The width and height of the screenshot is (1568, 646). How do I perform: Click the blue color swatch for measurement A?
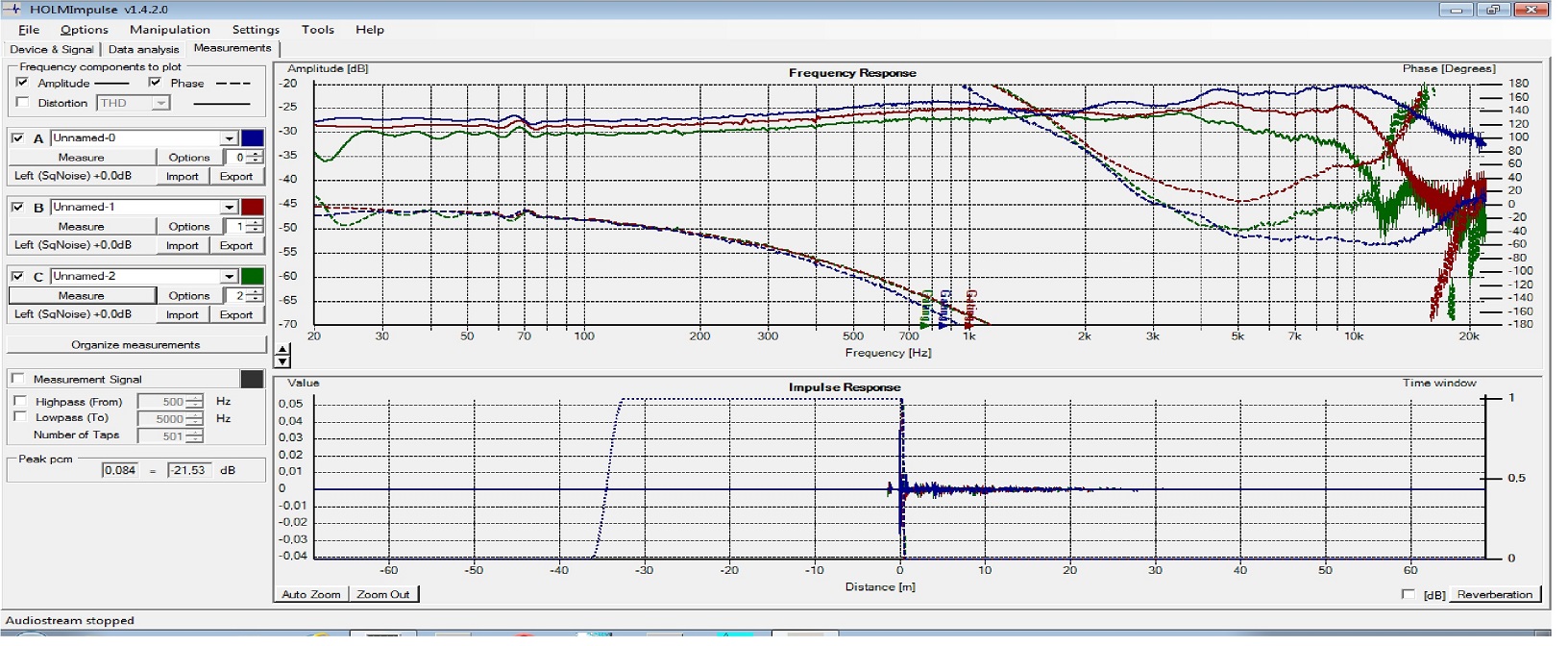[252, 138]
